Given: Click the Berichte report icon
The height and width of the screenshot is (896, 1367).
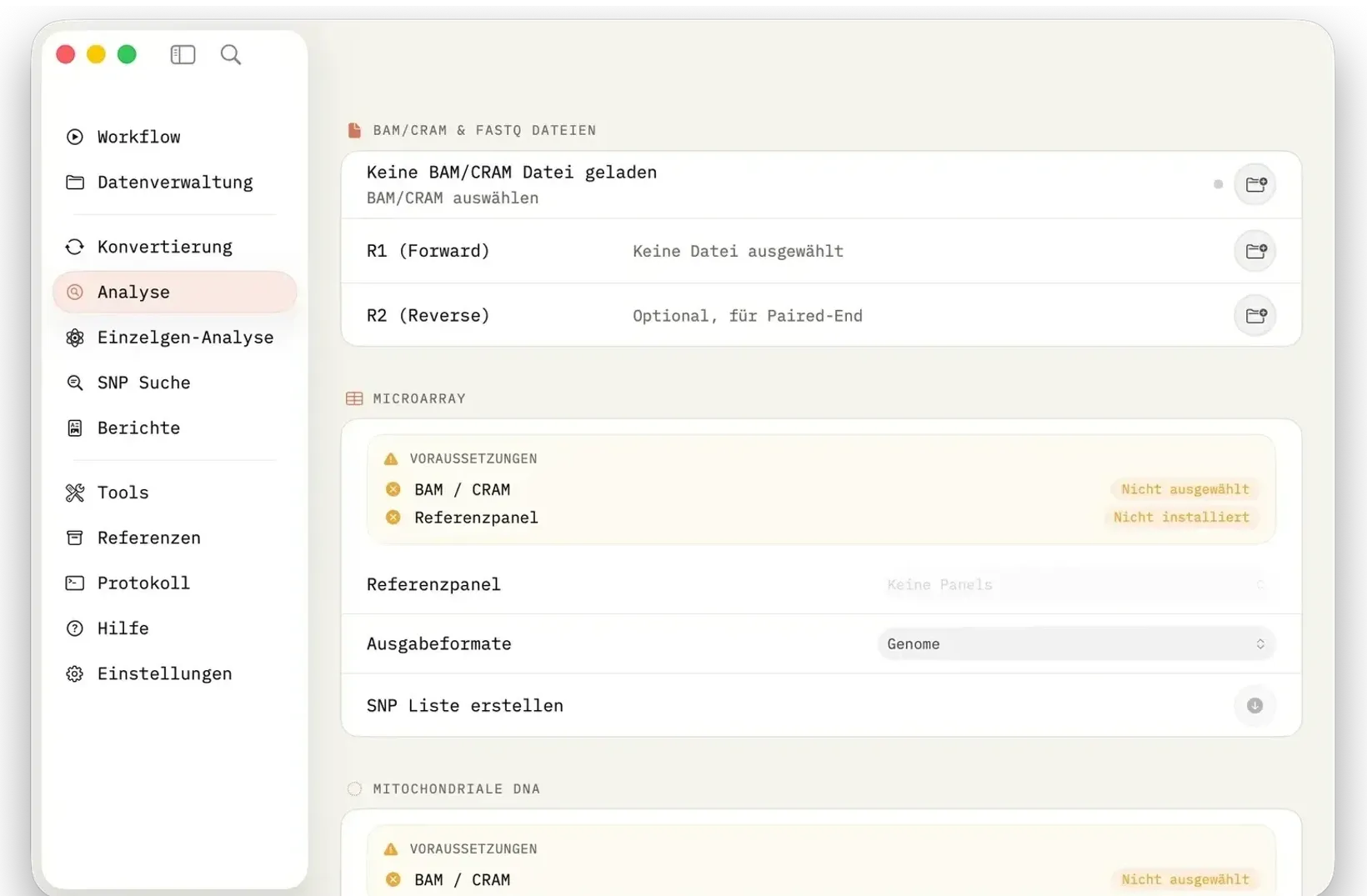Looking at the screenshot, I should [x=75, y=428].
